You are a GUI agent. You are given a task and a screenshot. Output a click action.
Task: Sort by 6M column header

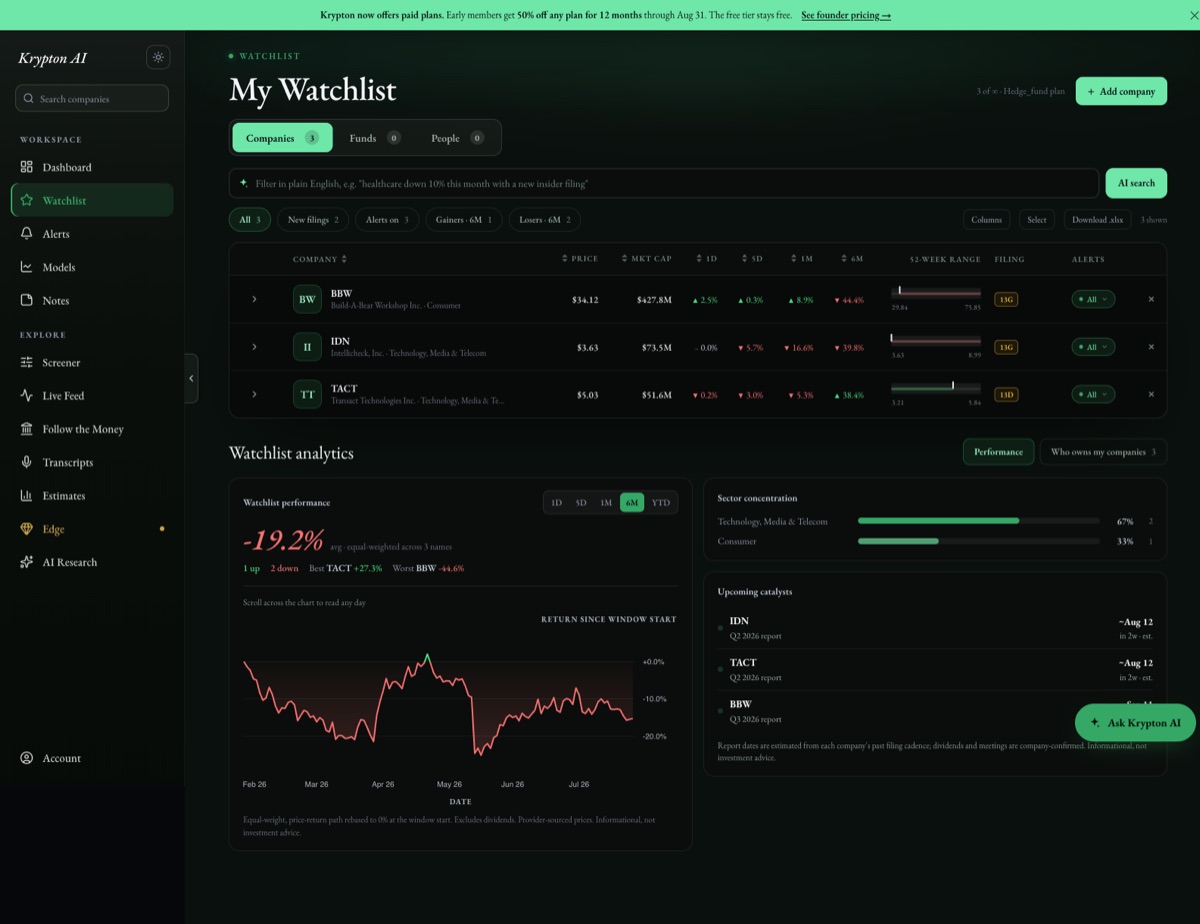(852, 259)
